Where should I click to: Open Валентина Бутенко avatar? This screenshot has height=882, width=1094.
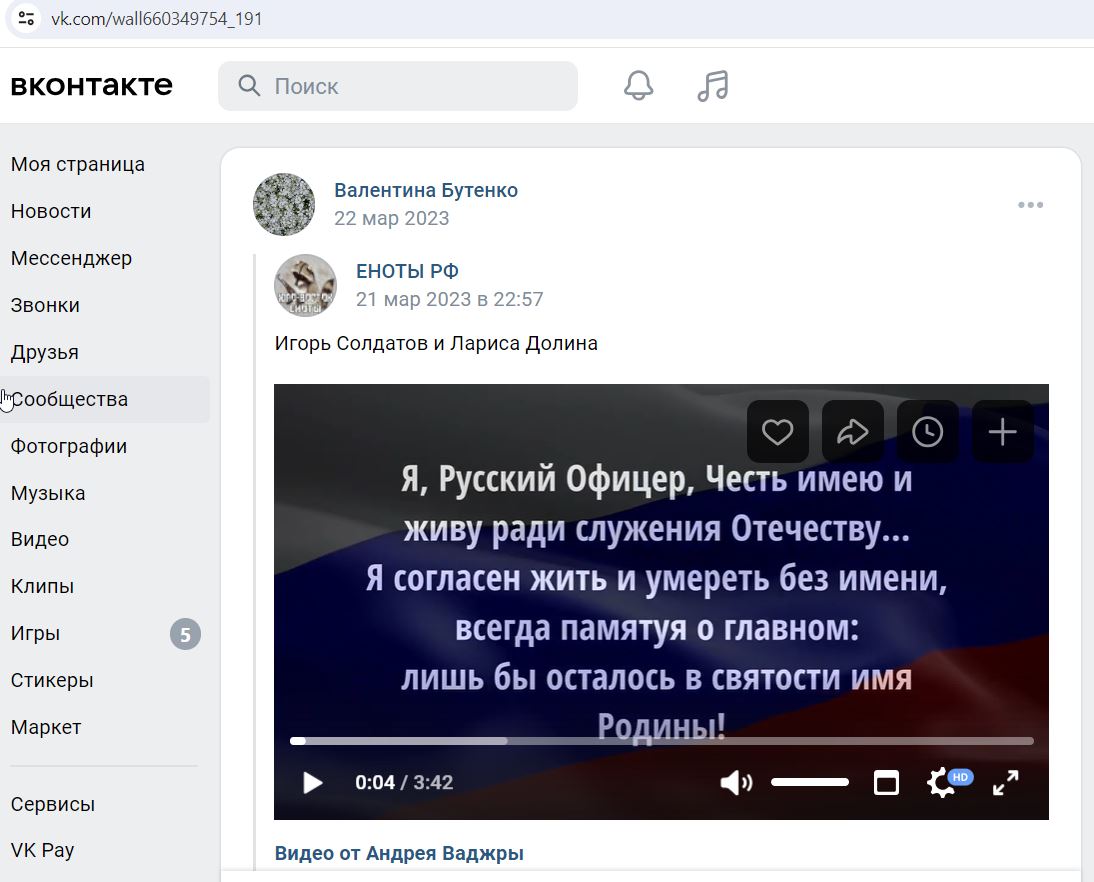pos(284,204)
